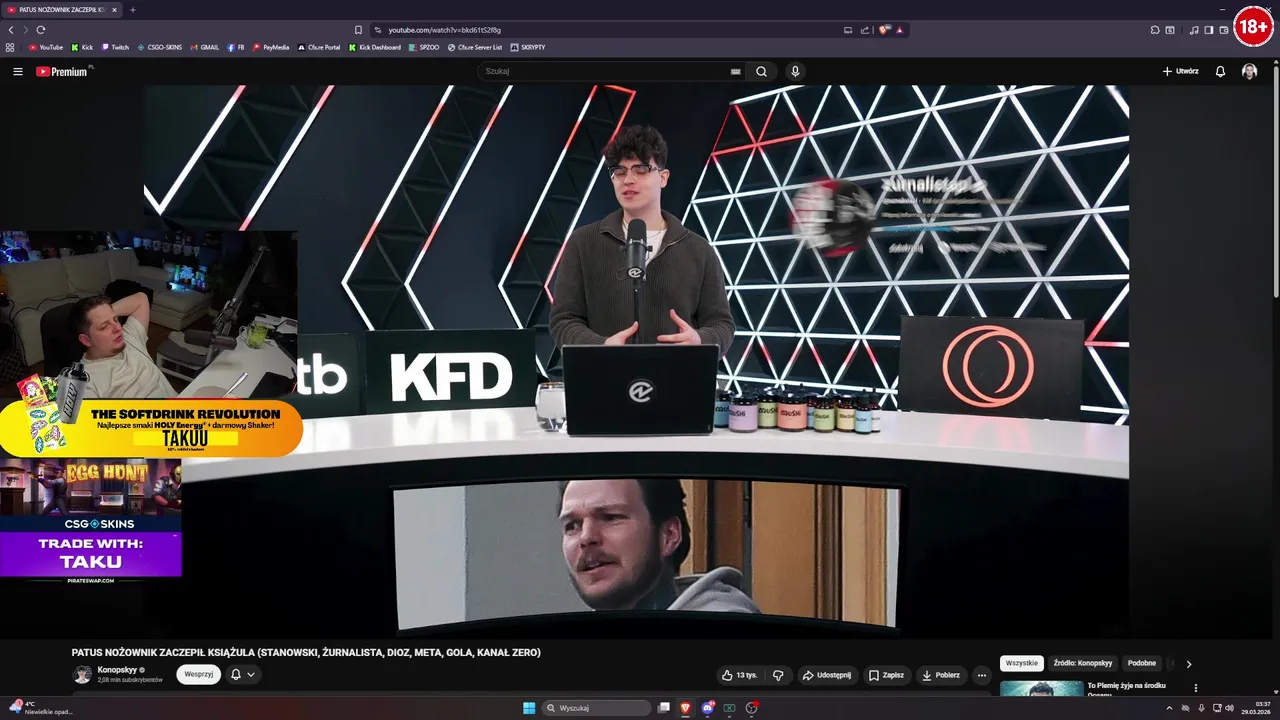Open the weather widget on the taskbar
Viewport: 1280px width, 720px height.
click(40, 708)
